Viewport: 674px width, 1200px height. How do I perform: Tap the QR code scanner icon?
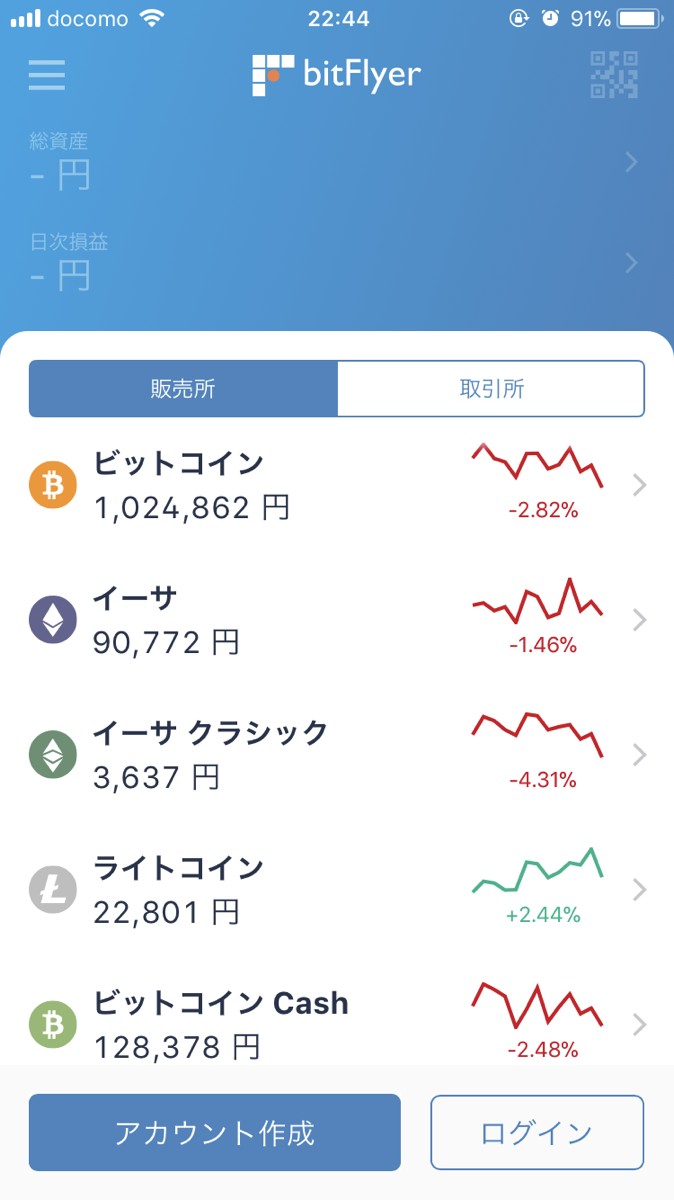coord(614,75)
